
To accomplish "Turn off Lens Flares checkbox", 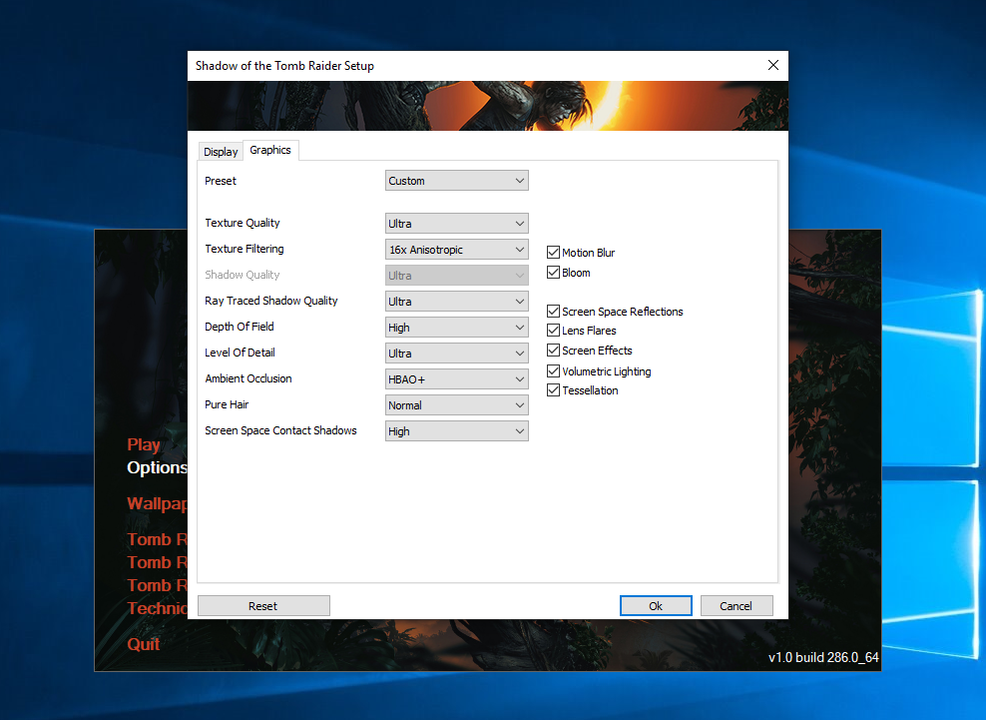I will 553,330.
